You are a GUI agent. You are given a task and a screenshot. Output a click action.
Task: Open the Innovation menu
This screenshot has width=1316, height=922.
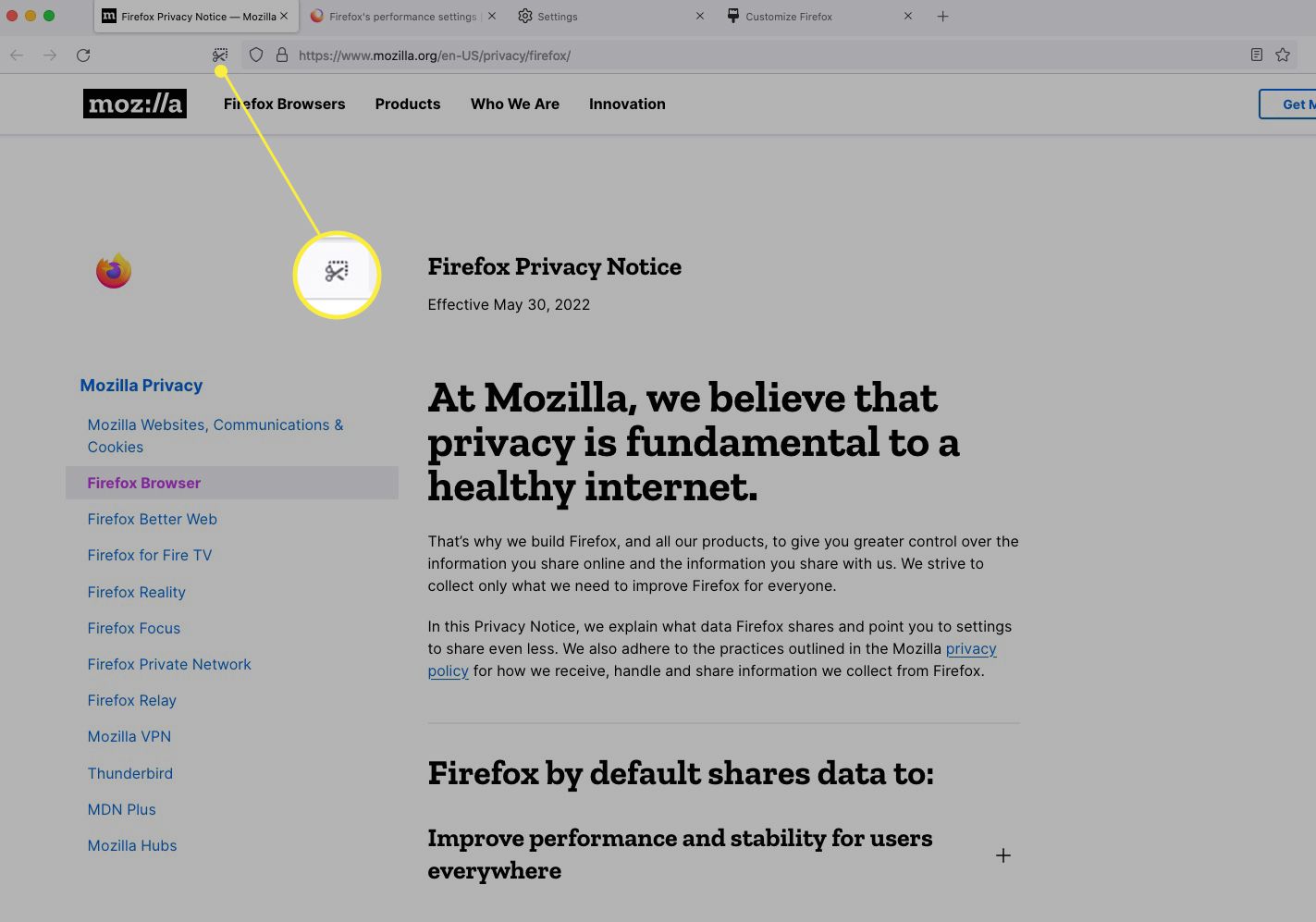click(x=627, y=104)
